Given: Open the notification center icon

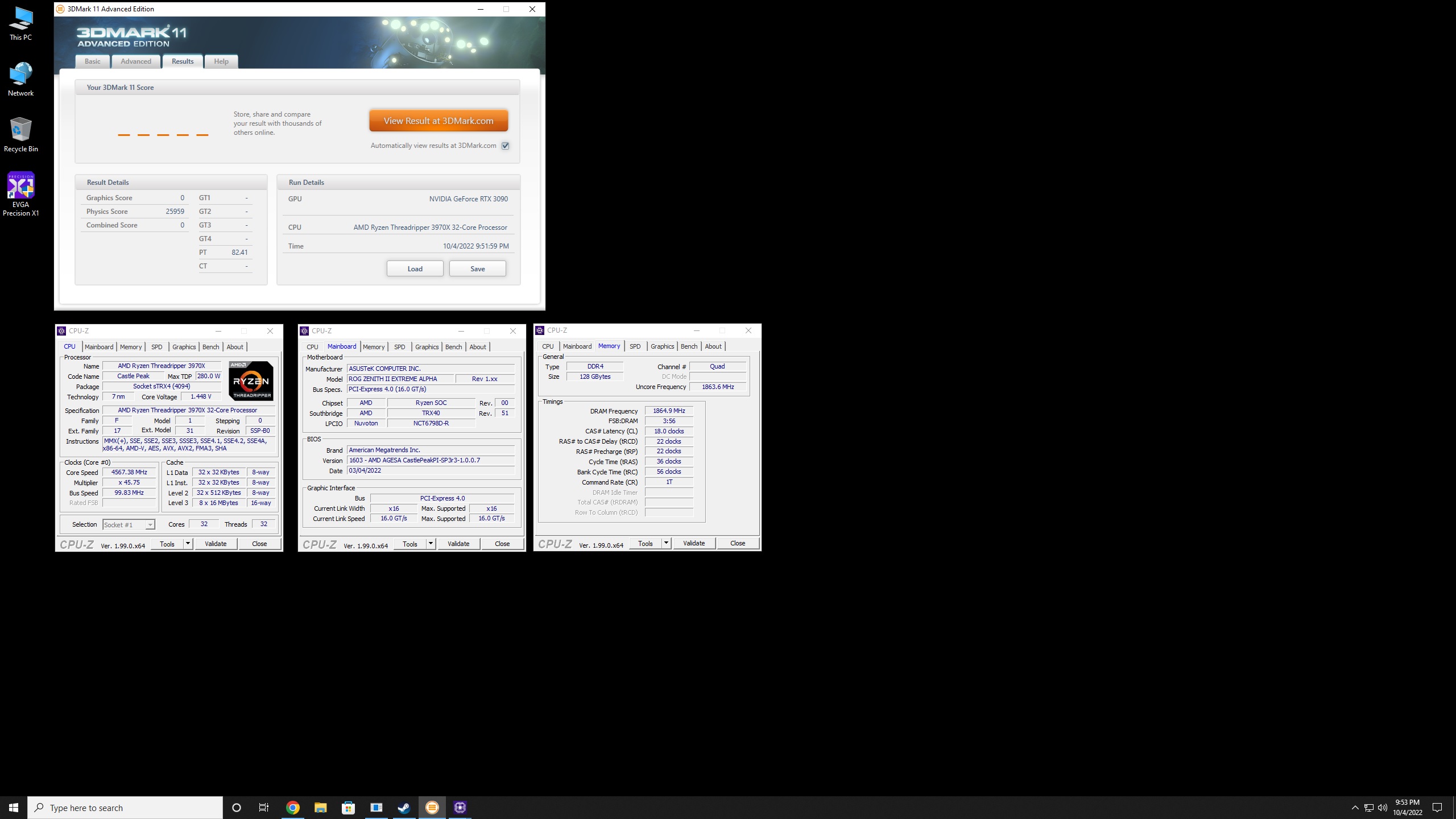Looking at the screenshot, I should [x=1437, y=808].
